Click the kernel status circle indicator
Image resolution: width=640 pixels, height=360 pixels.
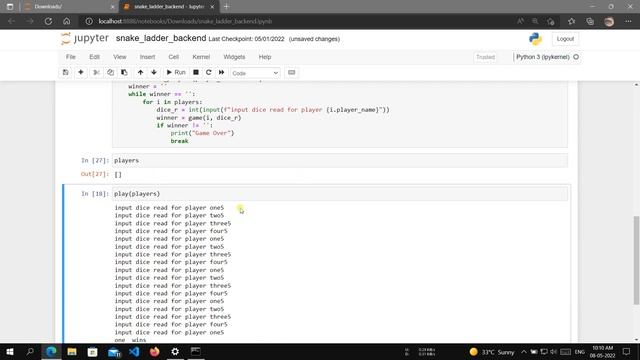click(576, 57)
